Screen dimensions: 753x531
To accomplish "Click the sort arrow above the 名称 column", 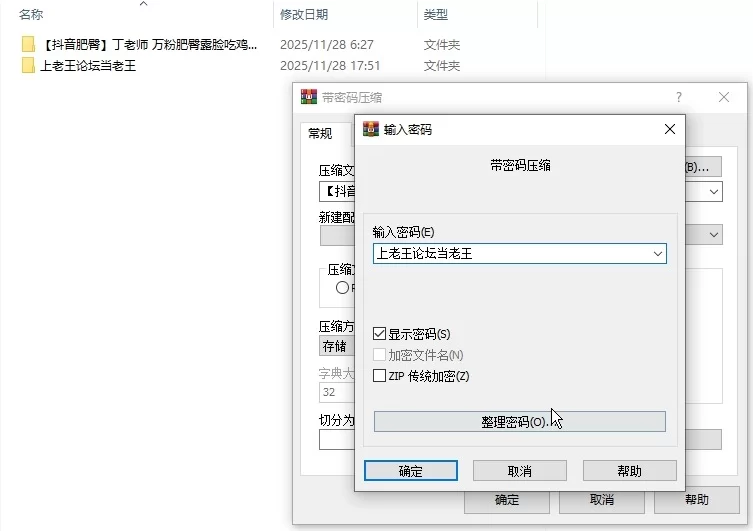I will click(142, 5).
